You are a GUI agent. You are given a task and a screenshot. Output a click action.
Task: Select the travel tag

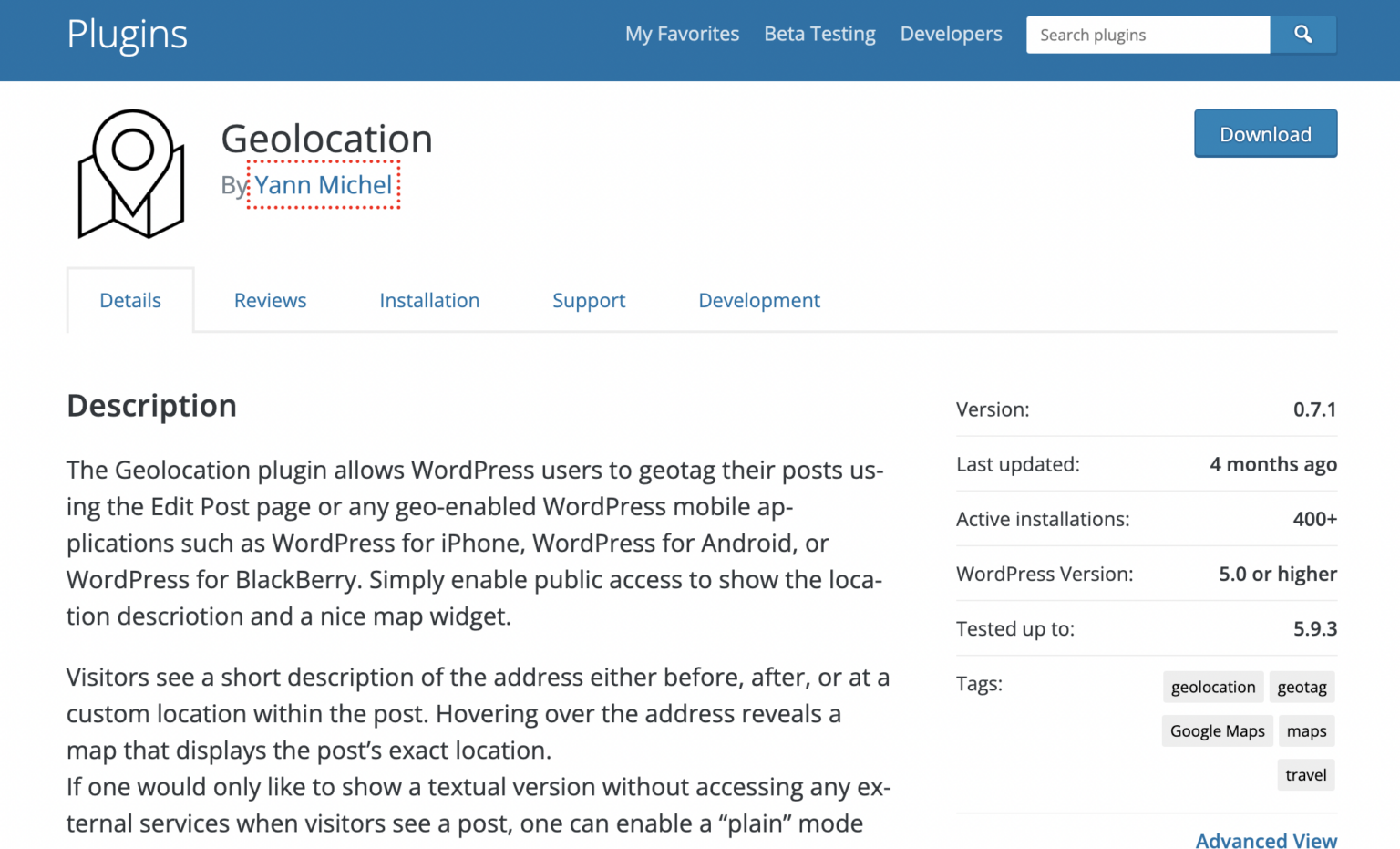1305,774
